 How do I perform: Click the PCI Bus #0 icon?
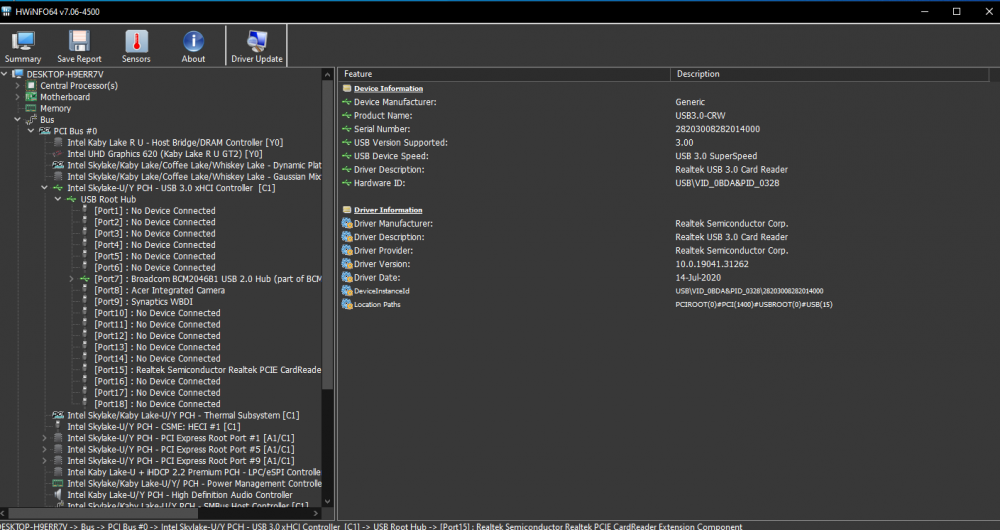[x=45, y=131]
